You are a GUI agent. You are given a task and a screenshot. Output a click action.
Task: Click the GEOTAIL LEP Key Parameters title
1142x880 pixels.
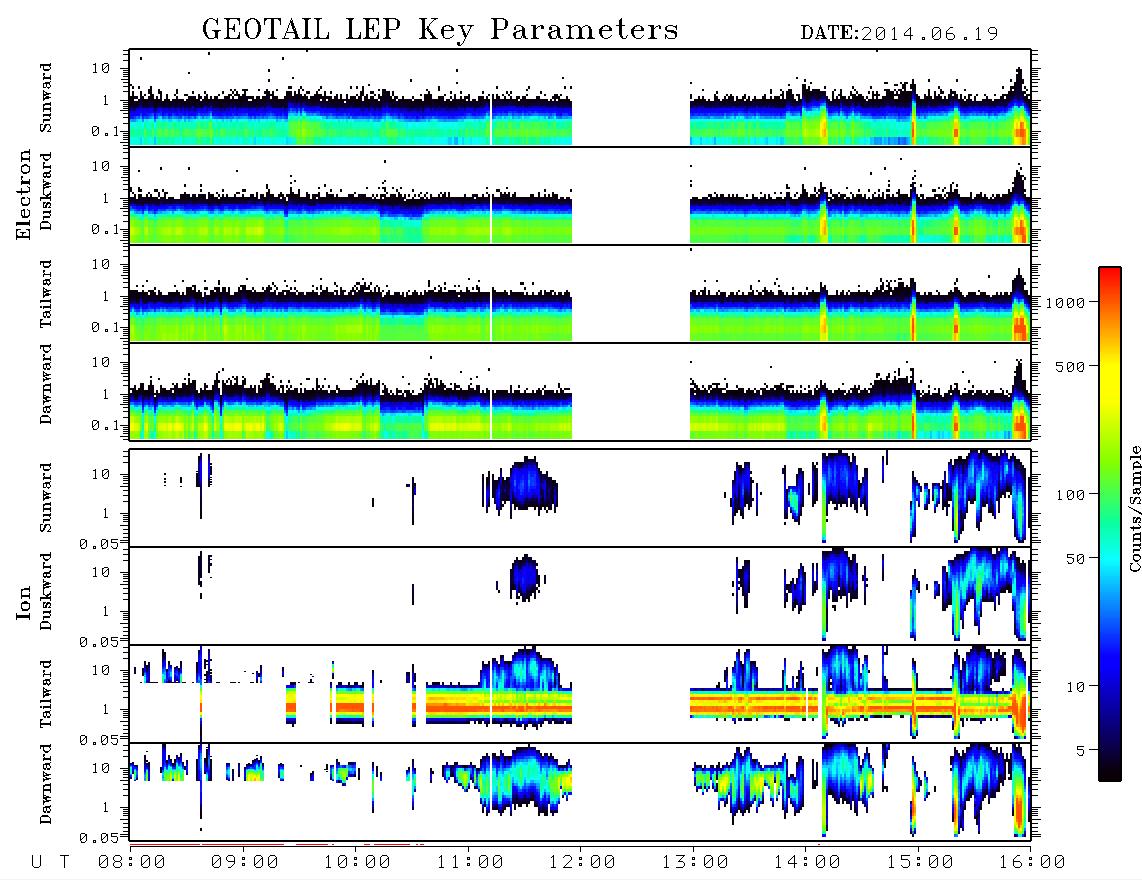point(440,30)
